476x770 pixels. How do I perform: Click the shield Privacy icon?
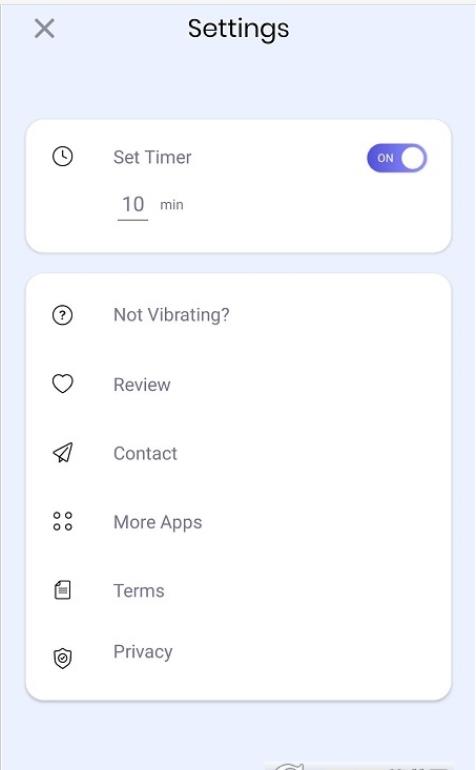pyautogui.click(x=62, y=658)
